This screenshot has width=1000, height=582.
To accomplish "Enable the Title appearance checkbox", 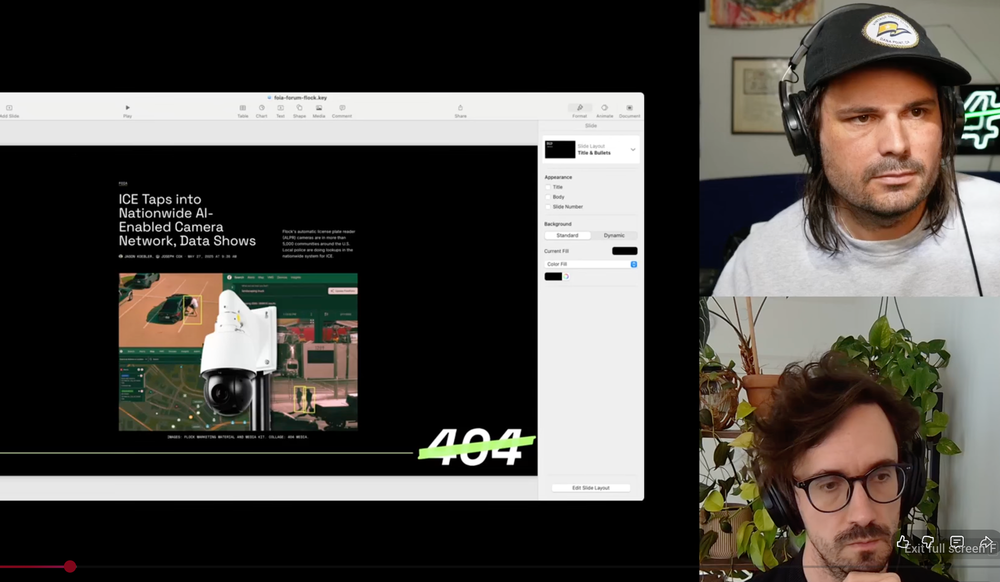I will tap(548, 187).
